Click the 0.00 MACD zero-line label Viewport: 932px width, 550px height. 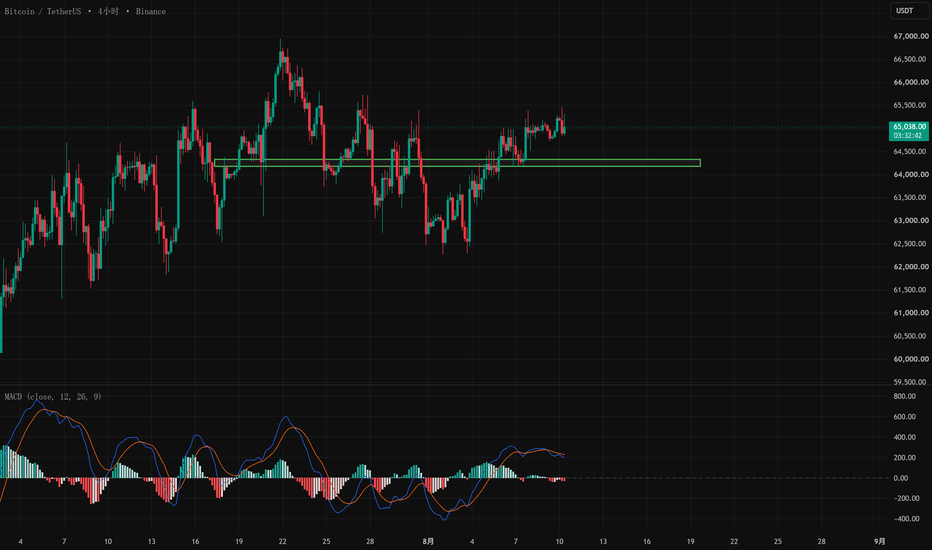tap(900, 478)
